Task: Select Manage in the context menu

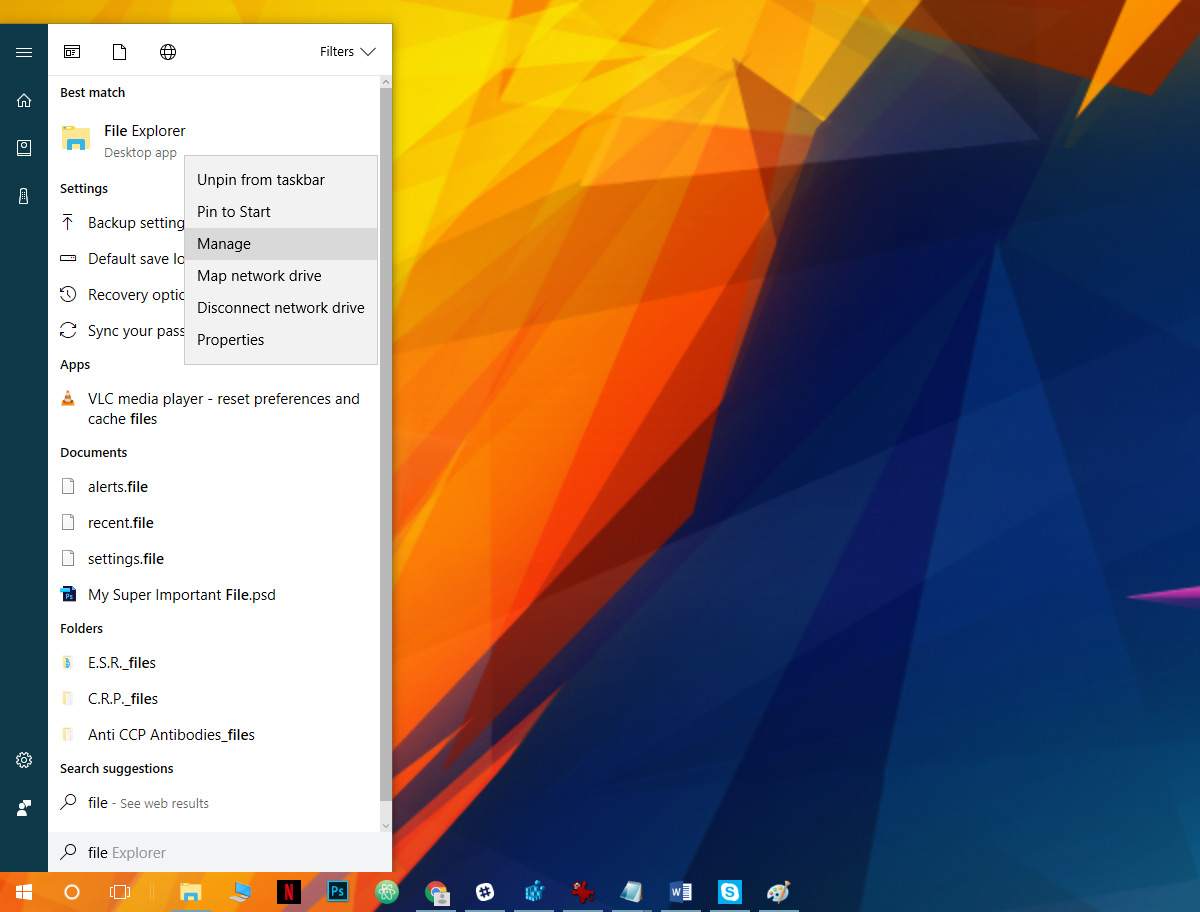Action: (224, 244)
